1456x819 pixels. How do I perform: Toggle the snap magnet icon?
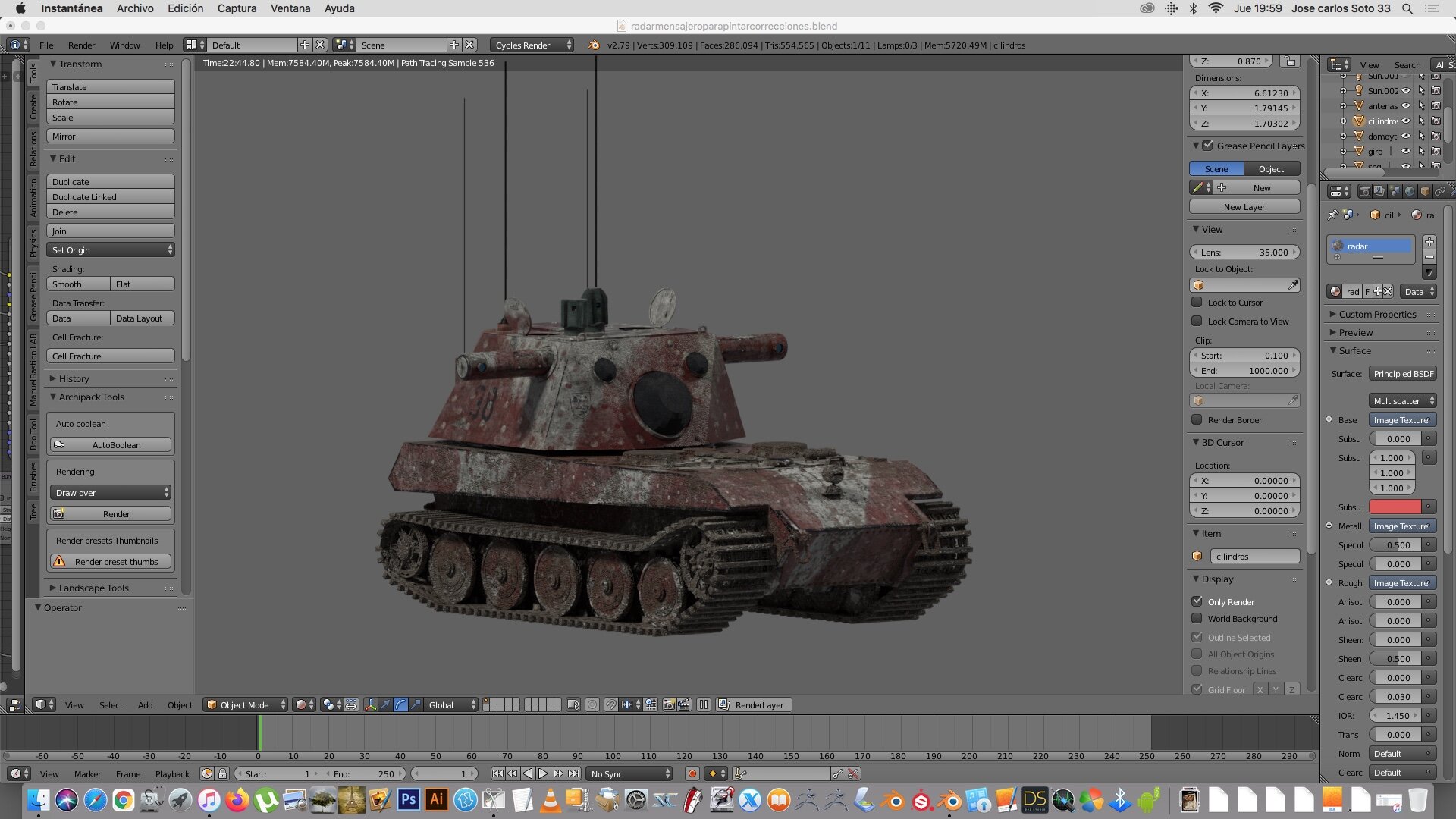(x=611, y=704)
